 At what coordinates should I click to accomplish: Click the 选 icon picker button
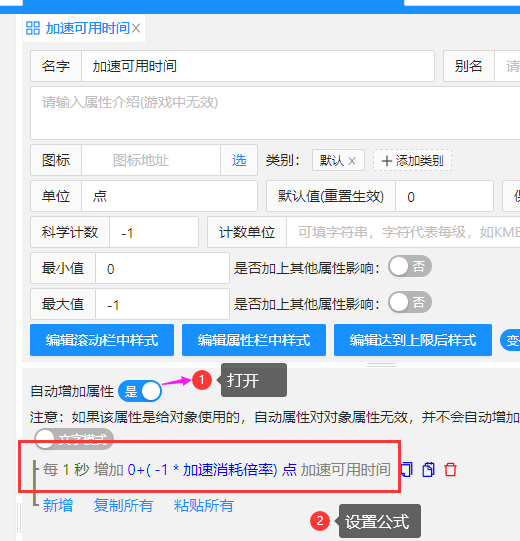click(x=239, y=160)
